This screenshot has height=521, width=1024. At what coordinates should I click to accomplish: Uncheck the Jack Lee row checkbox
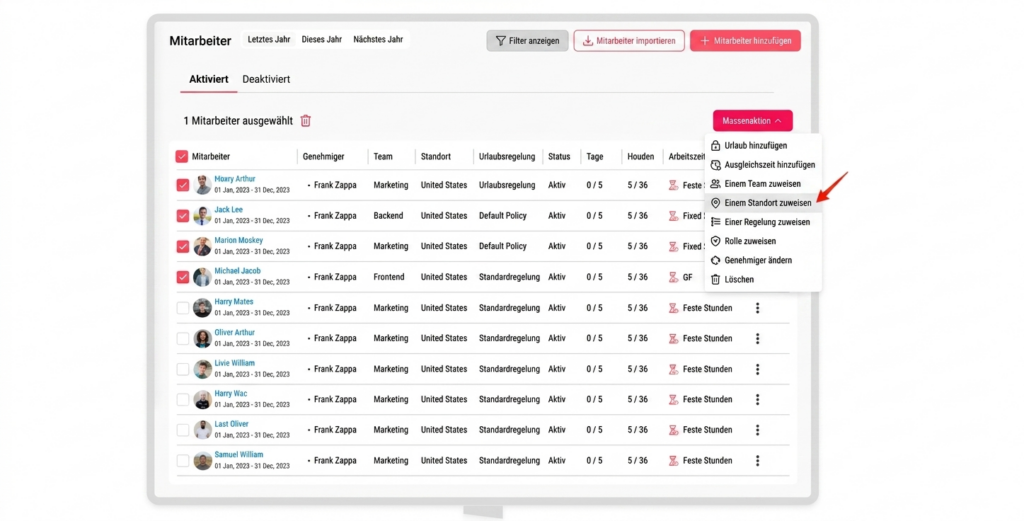pos(182,216)
